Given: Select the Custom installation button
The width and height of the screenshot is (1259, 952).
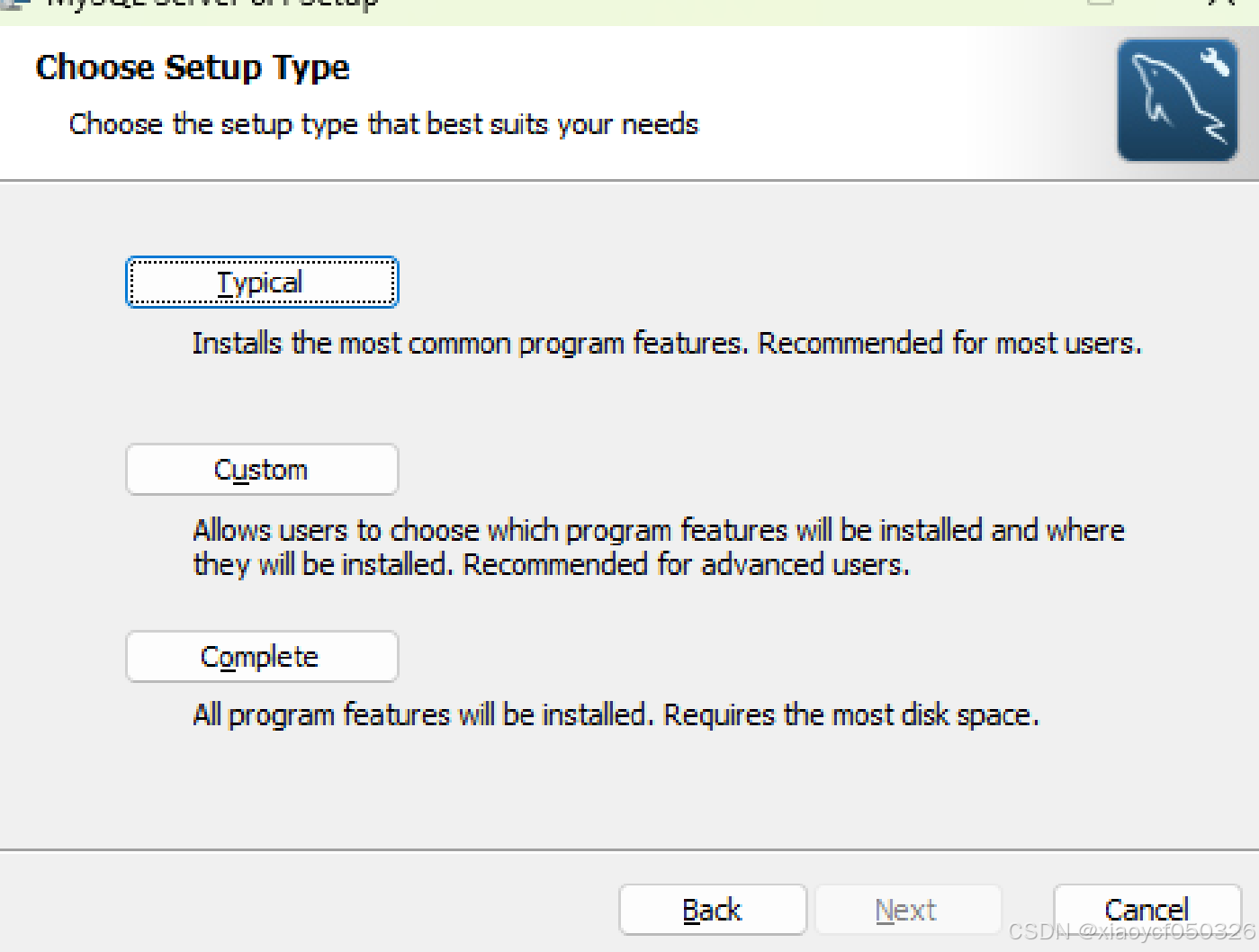Looking at the screenshot, I should click(x=262, y=470).
